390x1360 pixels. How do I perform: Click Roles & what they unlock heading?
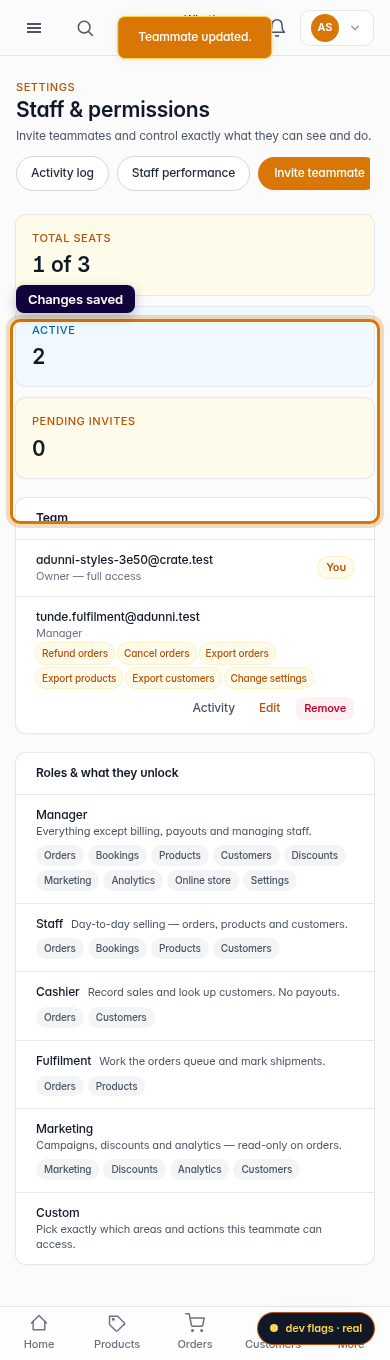tap(107, 773)
